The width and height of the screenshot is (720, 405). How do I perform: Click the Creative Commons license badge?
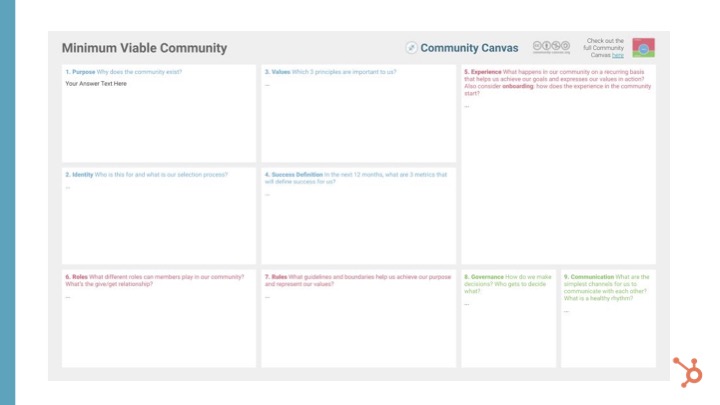(x=552, y=46)
